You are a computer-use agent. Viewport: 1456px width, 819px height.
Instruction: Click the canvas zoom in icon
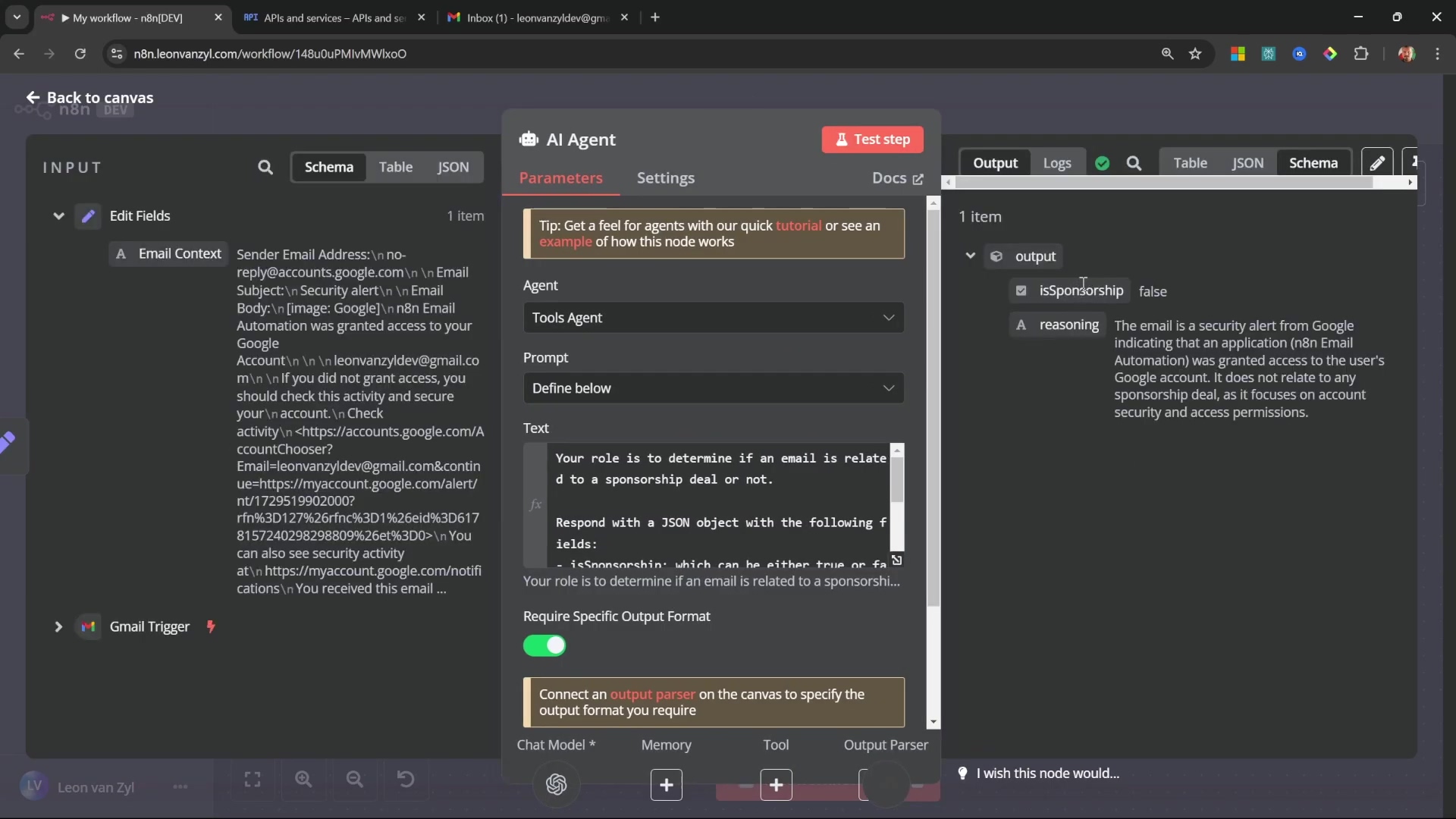coord(303,780)
